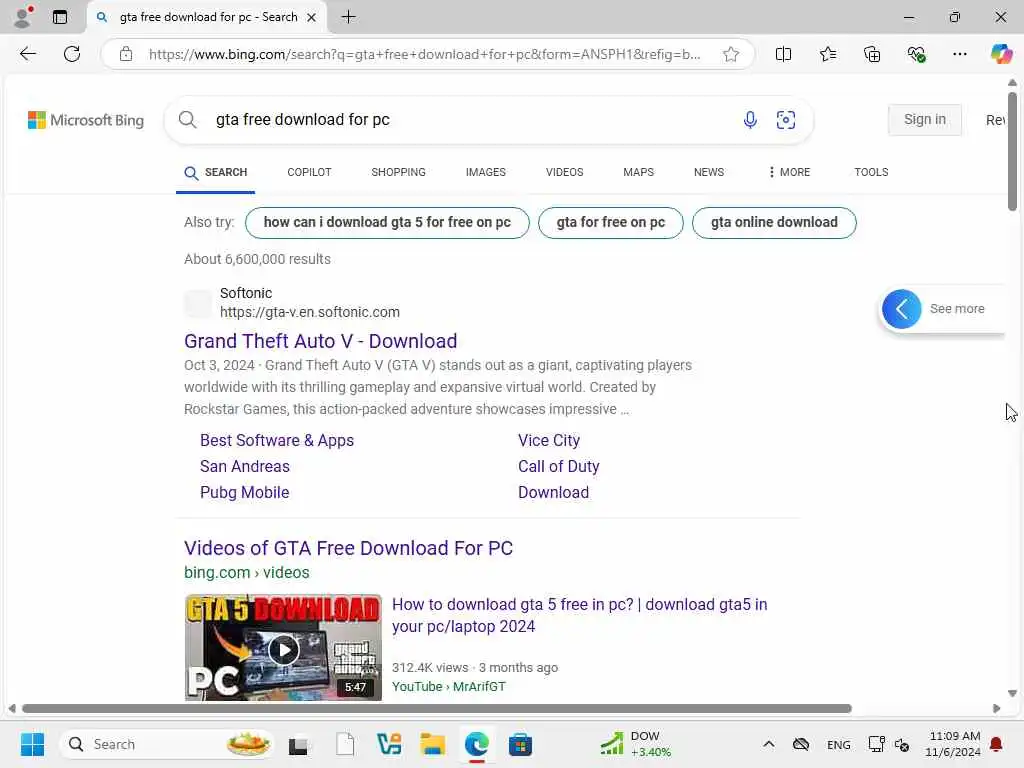
Task: Open bing.com › videos link
Action: tap(247, 573)
